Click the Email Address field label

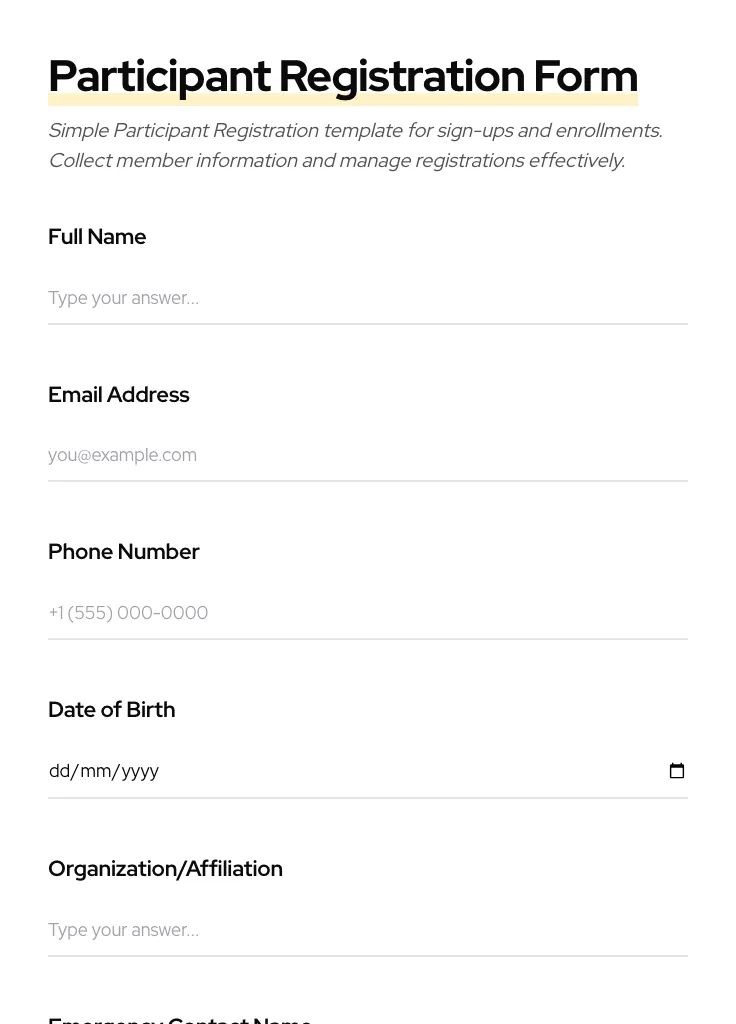click(118, 395)
